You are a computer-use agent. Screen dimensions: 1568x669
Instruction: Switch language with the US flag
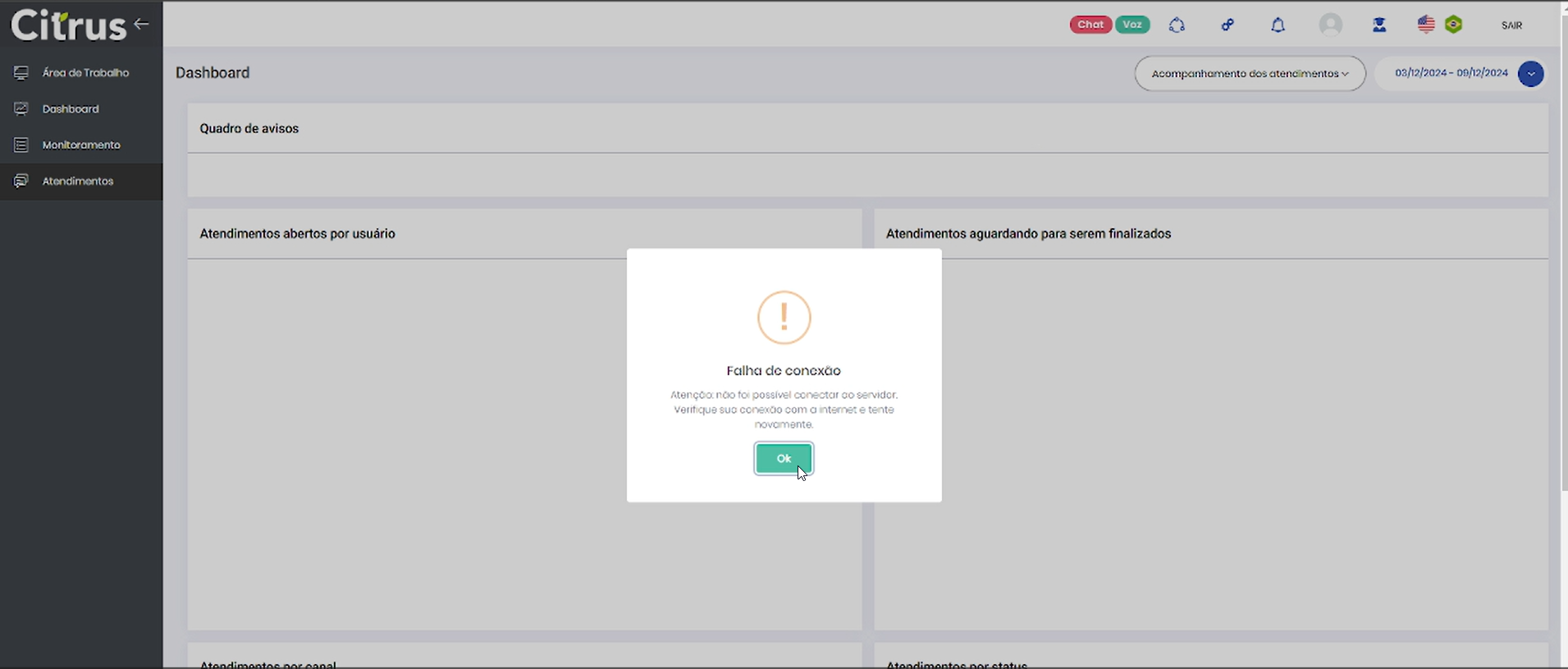pyautogui.click(x=1426, y=25)
